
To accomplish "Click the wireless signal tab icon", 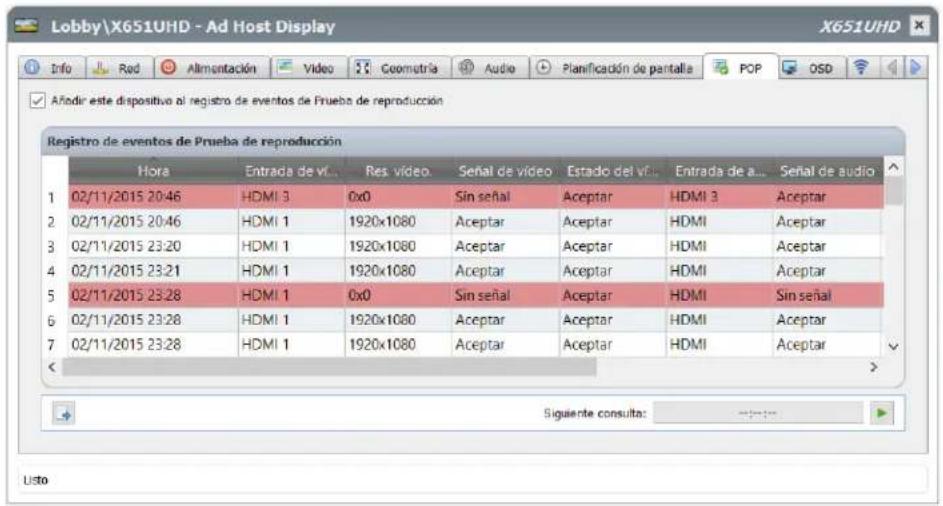I will 861,68.
